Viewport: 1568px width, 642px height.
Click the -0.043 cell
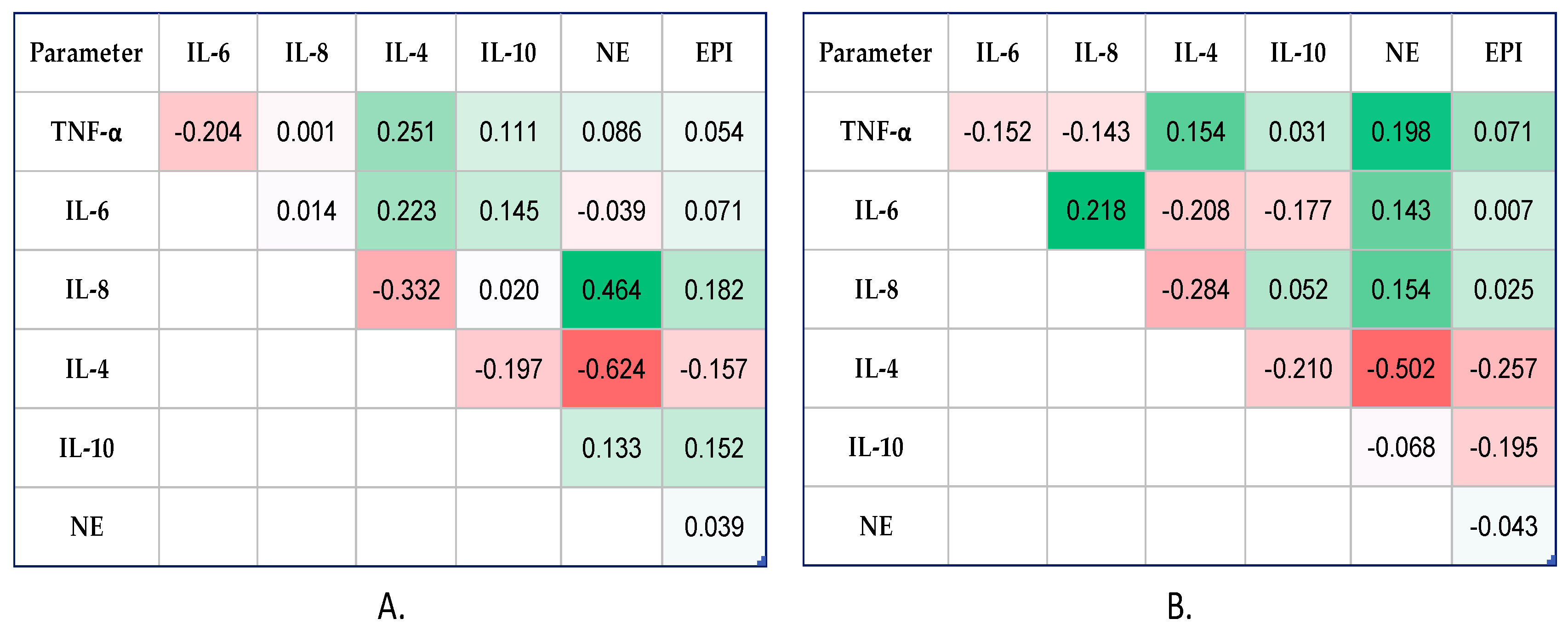(1503, 526)
